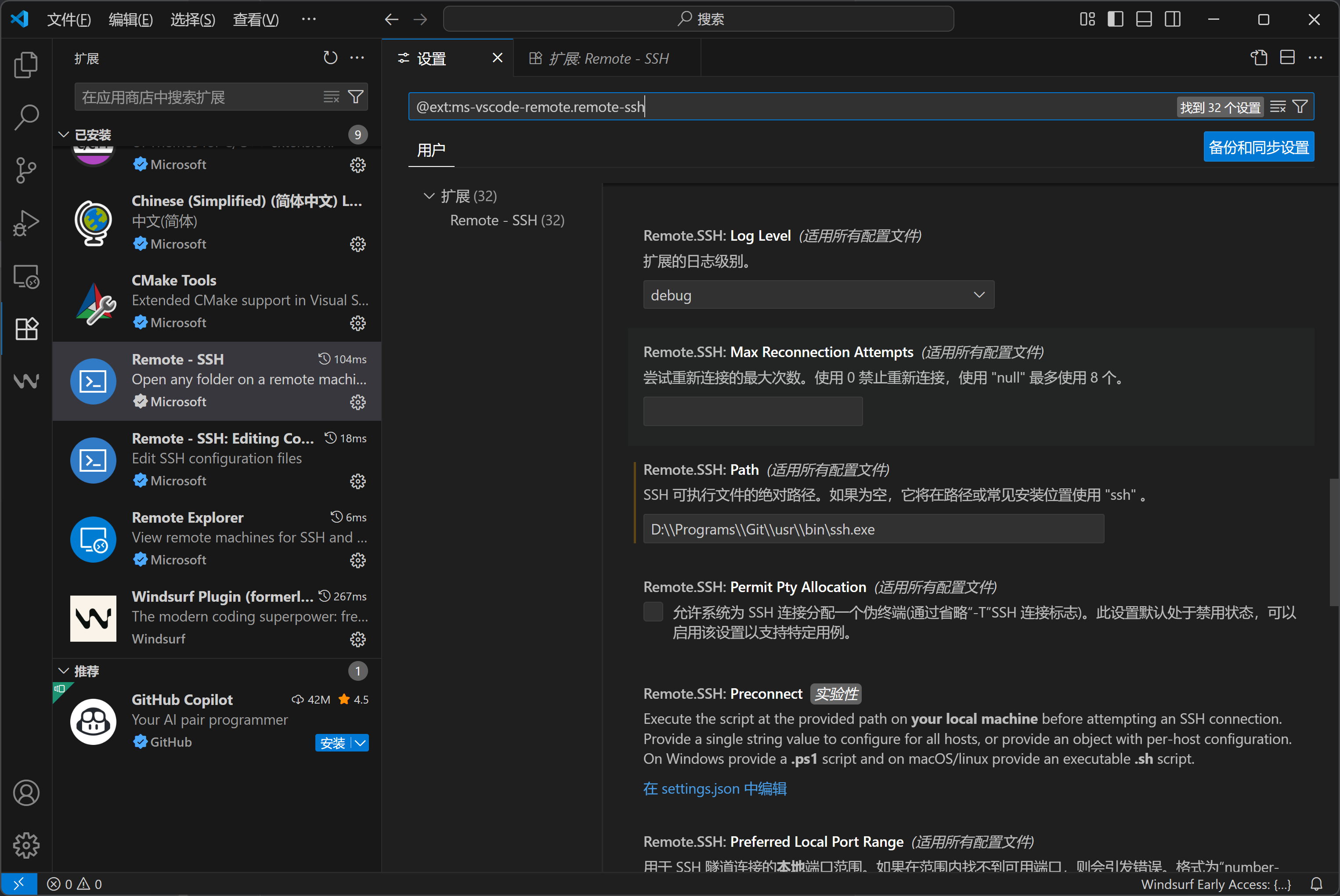Image resolution: width=1340 pixels, height=896 pixels.
Task: Open gear menu for Windsurf Plugin
Action: pyautogui.click(x=358, y=639)
